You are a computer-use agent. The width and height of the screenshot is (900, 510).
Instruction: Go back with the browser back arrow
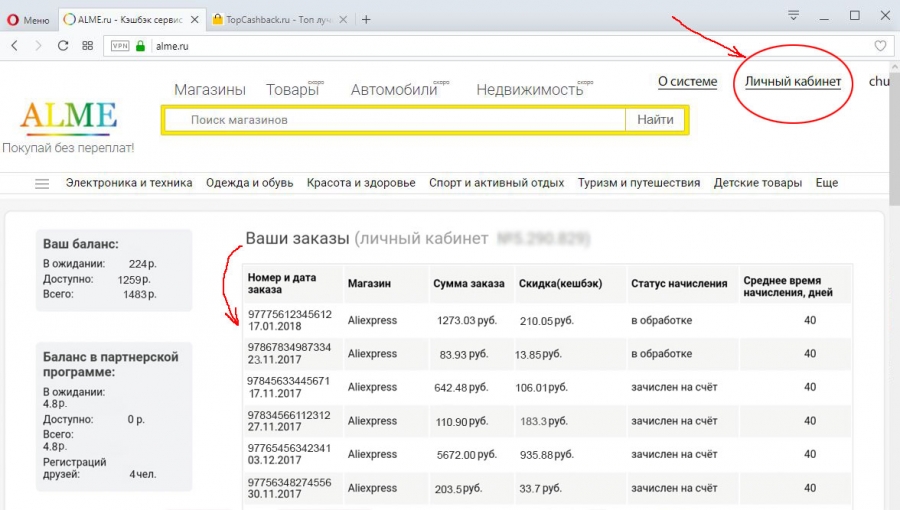tap(15, 46)
